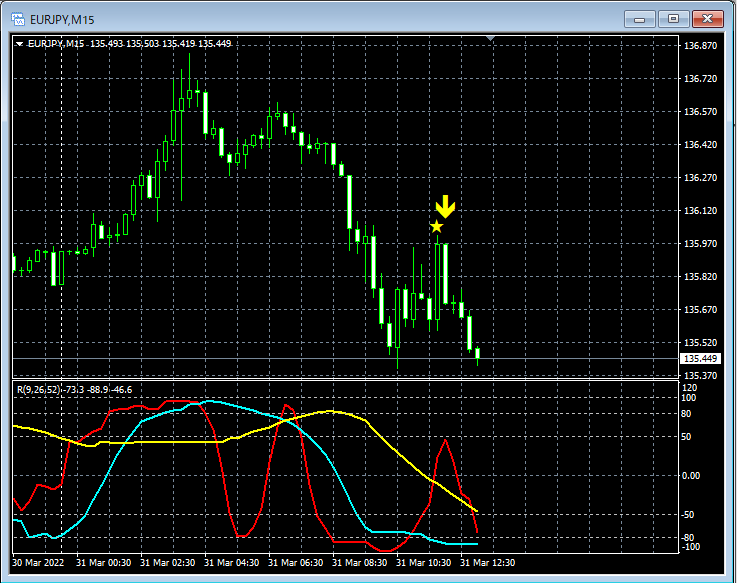Click the 31 Mar 10:30 time label
The image size is (738, 583).
click(424, 563)
